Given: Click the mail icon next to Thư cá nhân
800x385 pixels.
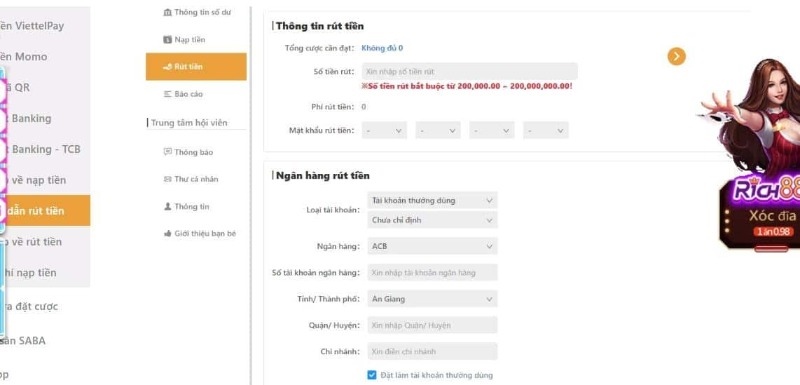Looking at the screenshot, I should [167, 179].
